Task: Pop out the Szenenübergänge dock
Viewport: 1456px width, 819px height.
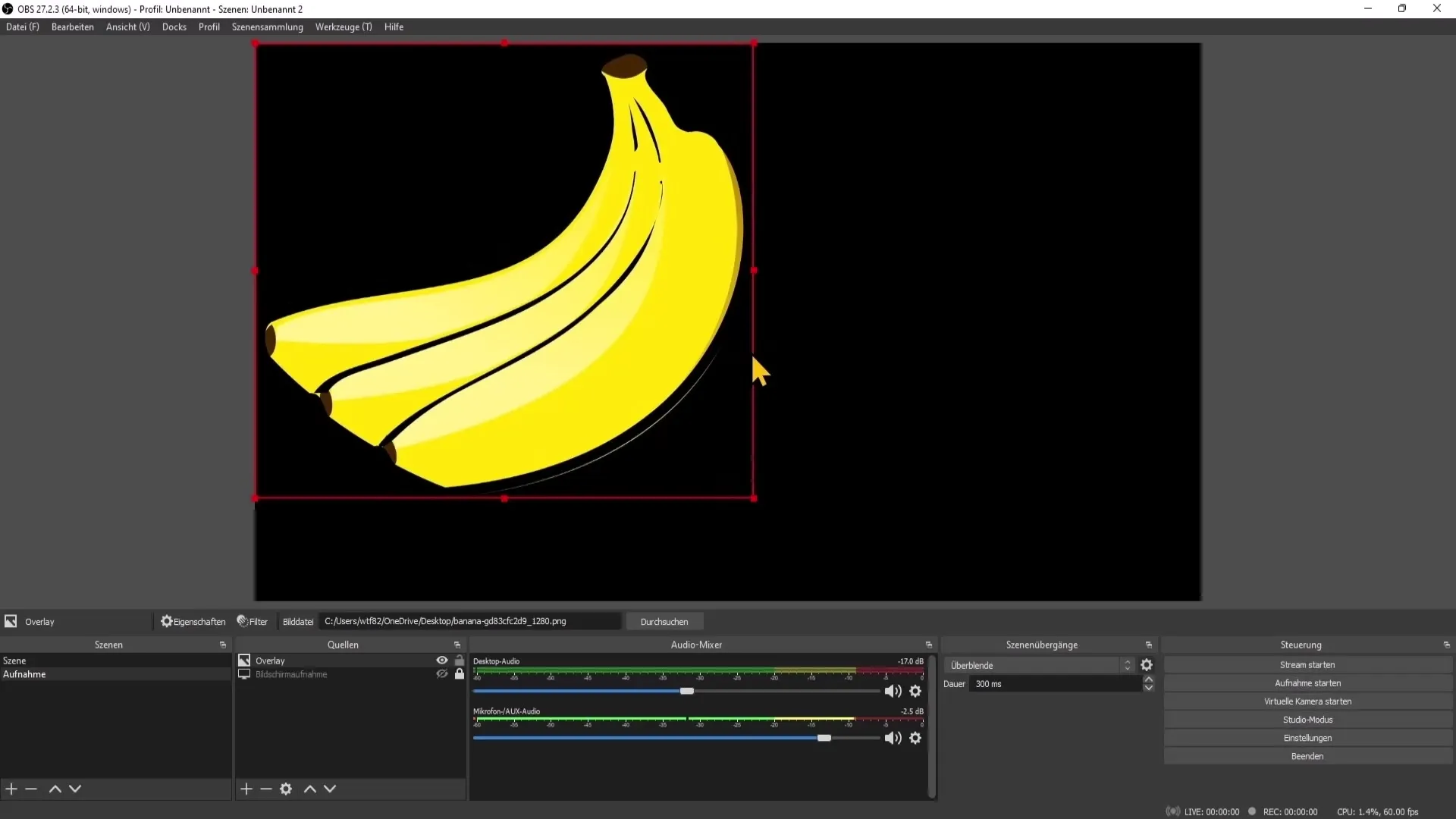Action: (1149, 645)
